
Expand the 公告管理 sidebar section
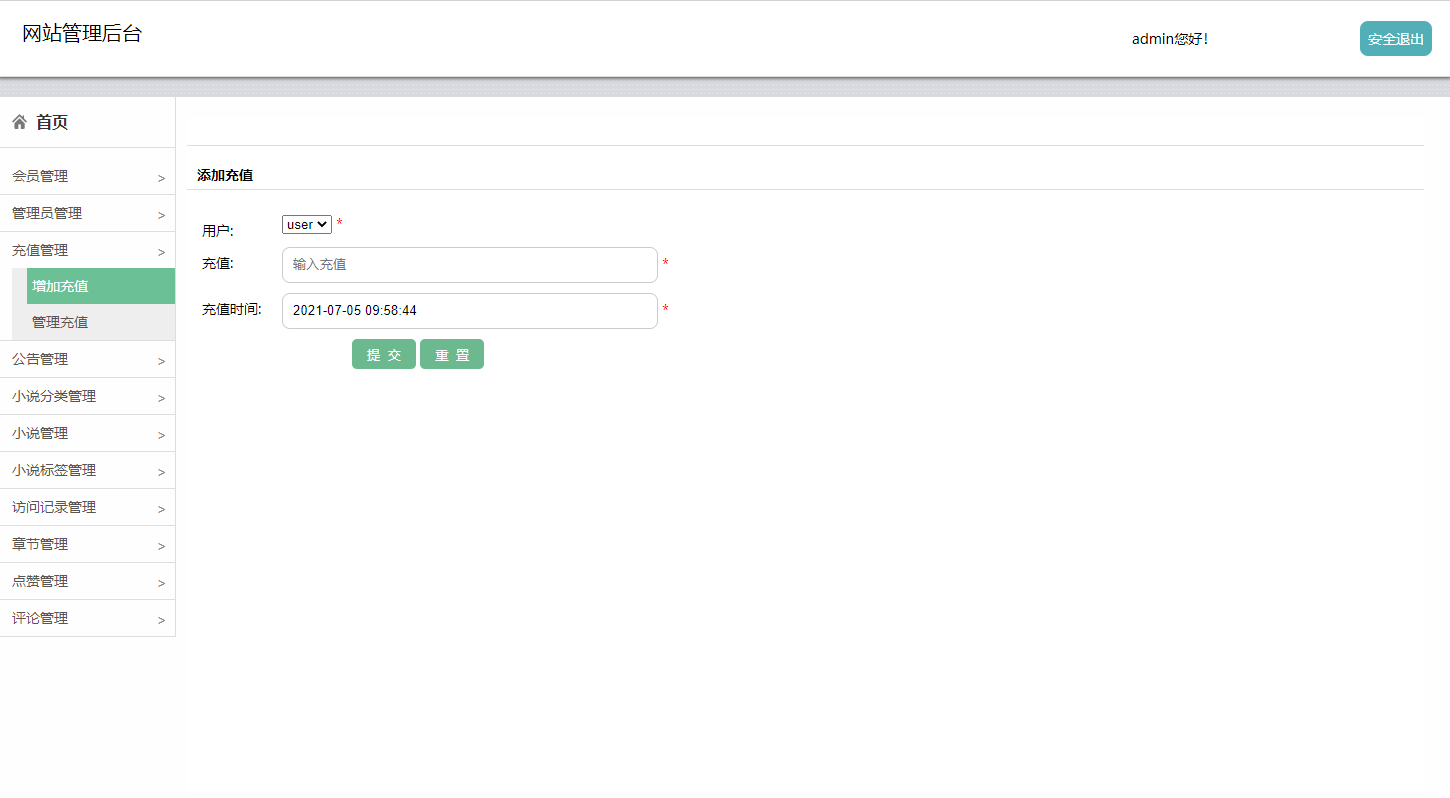click(x=87, y=358)
